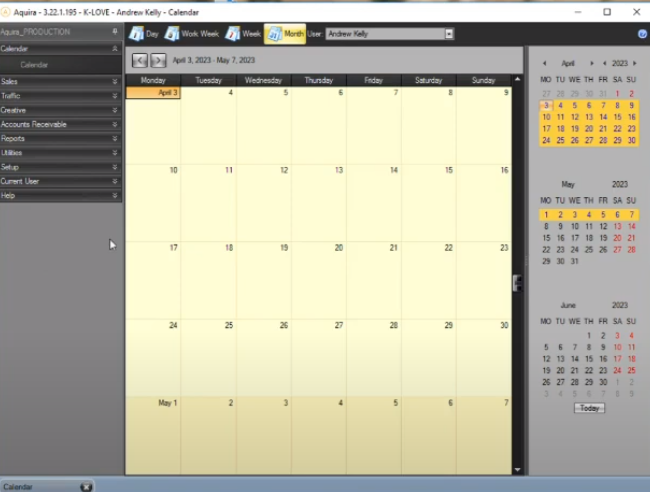The image size is (650, 492).
Task: Click the April month title in mini calendar
Action: [568, 63]
